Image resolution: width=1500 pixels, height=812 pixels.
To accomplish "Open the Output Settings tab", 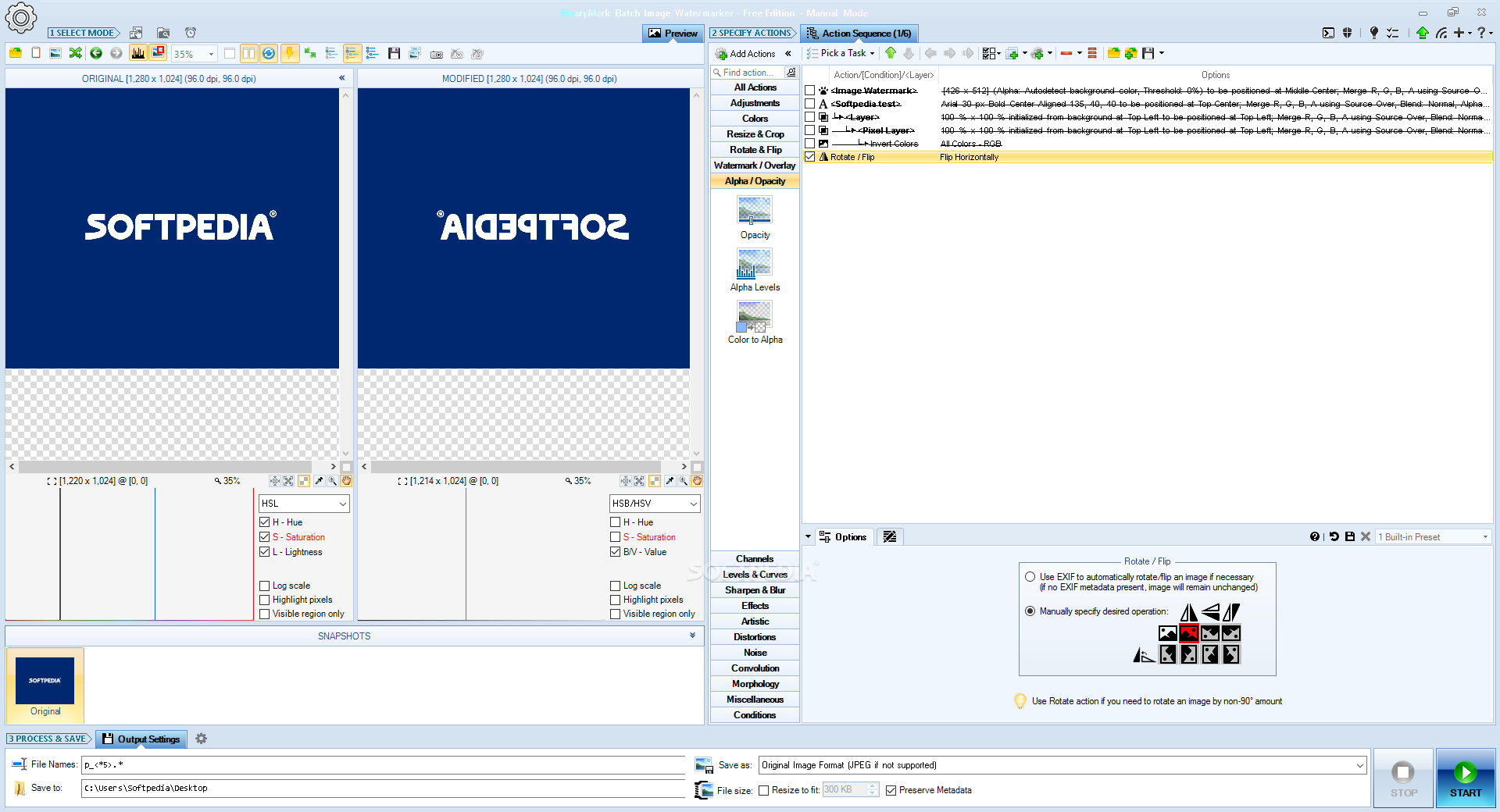I will 141,739.
